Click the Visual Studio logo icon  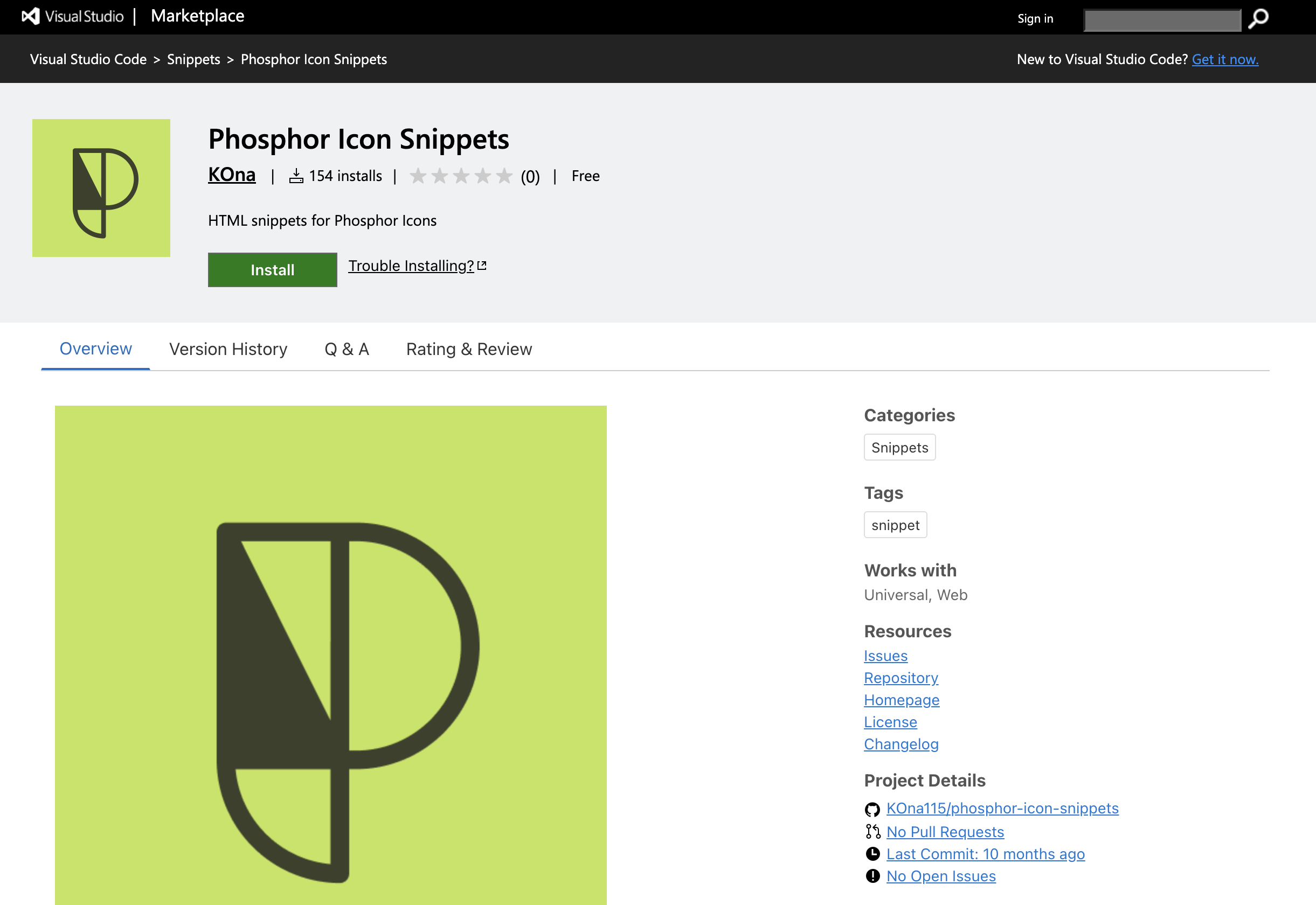(31, 17)
